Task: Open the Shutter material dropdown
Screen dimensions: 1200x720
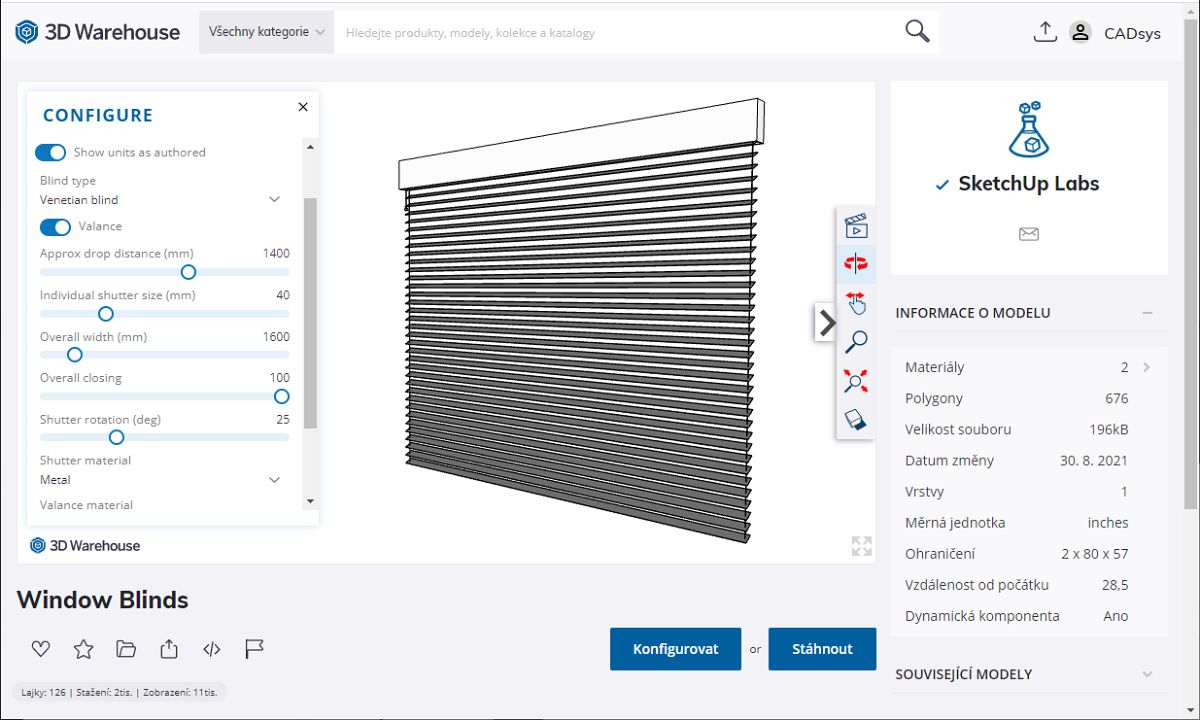Action: [x=160, y=480]
